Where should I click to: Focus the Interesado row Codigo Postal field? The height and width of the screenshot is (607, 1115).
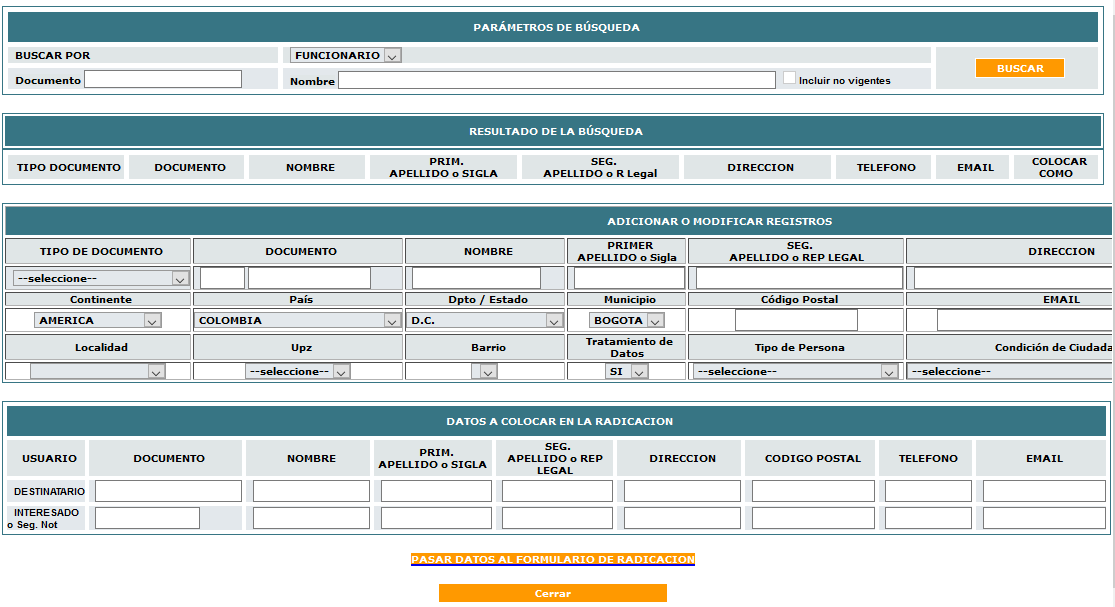[813, 518]
